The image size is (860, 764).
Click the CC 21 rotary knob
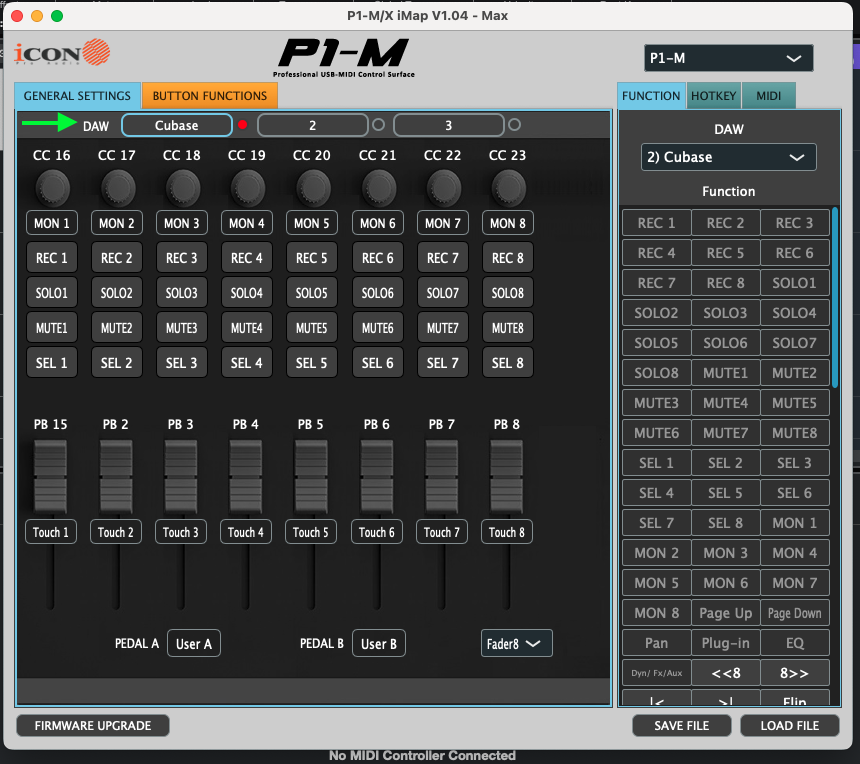(378, 188)
